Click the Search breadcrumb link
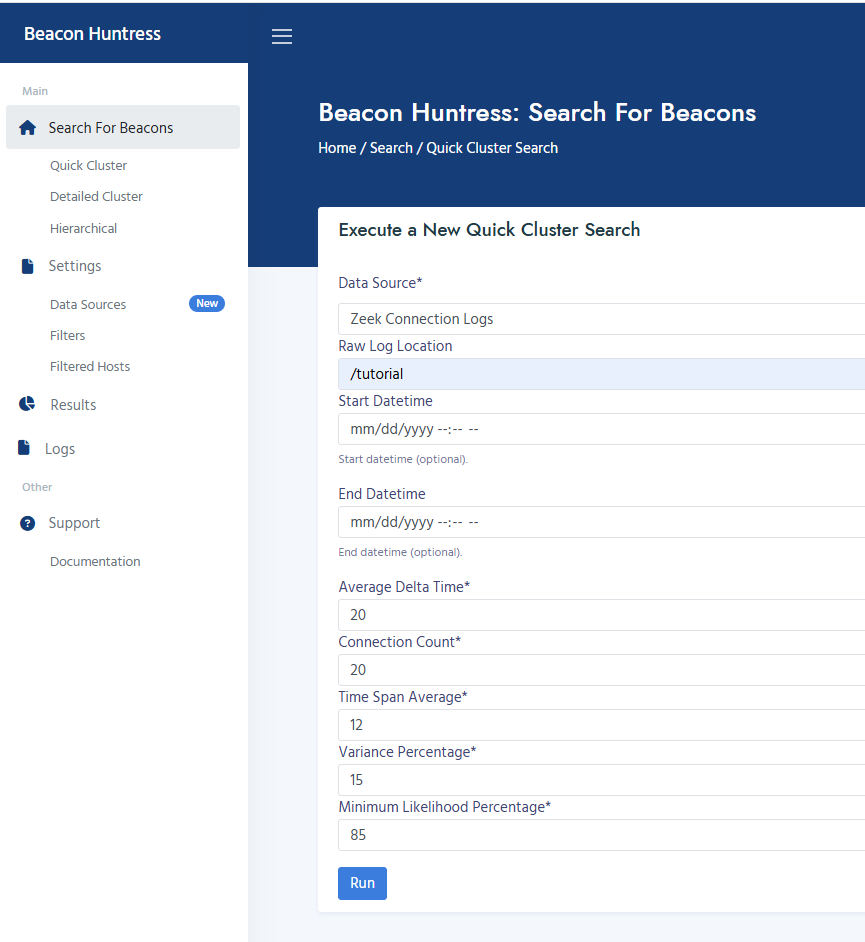The height and width of the screenshot is (942, 865). point(391,148)
